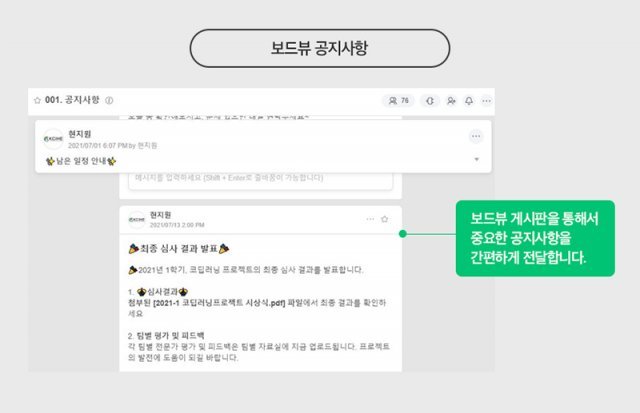Click the integration plug icon in header

(x=429, y=100)
